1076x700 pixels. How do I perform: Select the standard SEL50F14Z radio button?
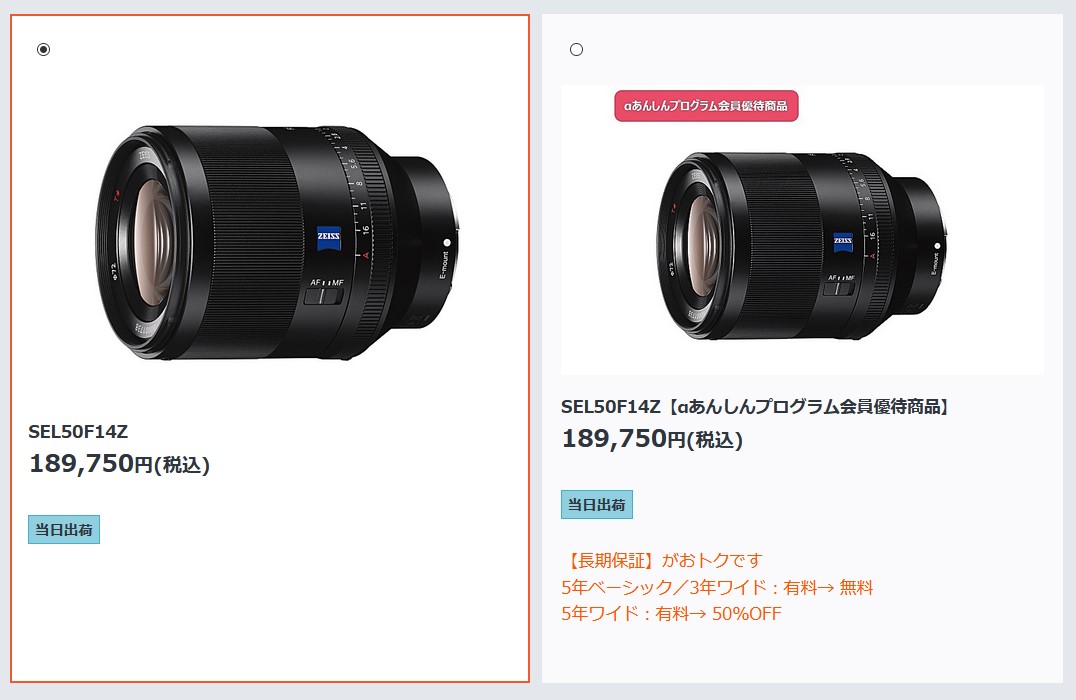(43, 49)
